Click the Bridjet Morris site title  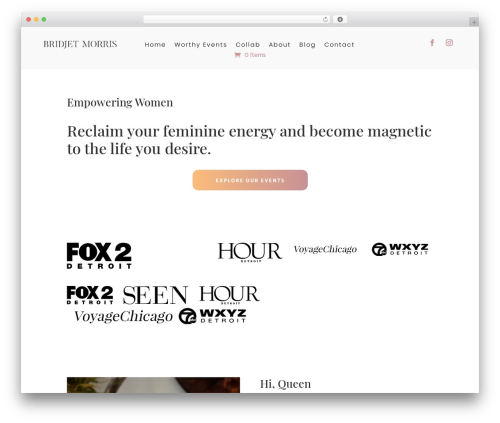[80, 44]
